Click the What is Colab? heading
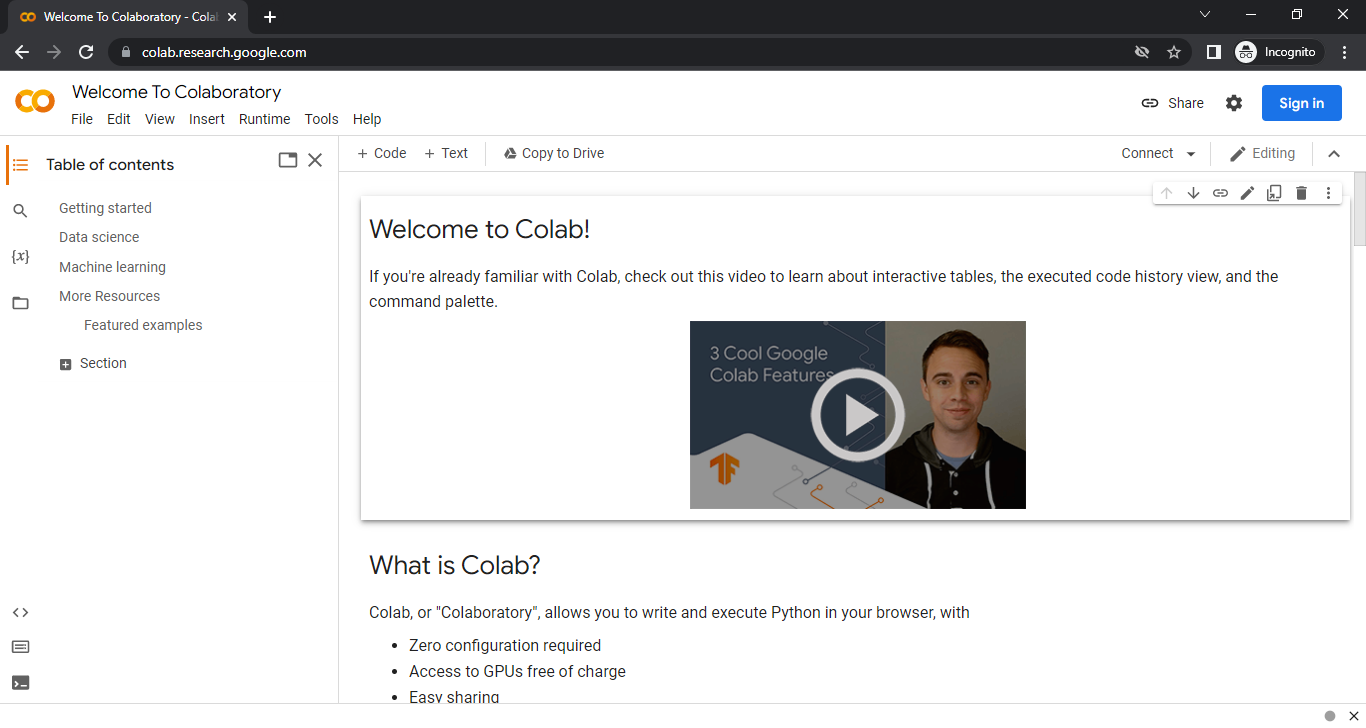This screenshot has width=1366, height=728. [x=455, y=565]
